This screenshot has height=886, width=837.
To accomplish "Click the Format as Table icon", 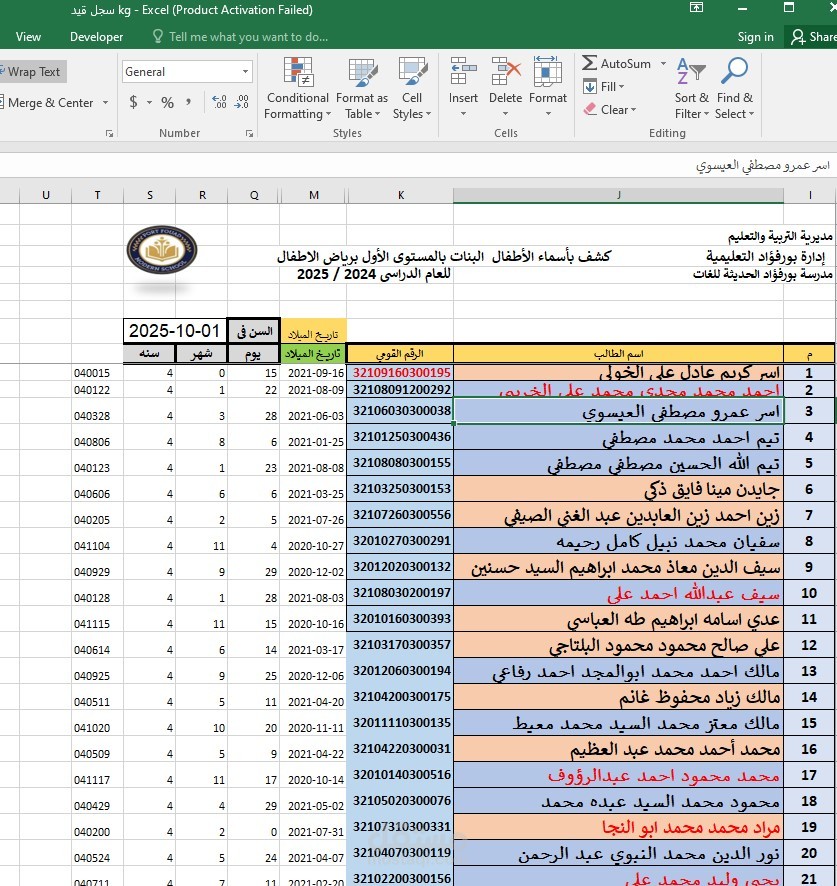I will tap(363, 72).
